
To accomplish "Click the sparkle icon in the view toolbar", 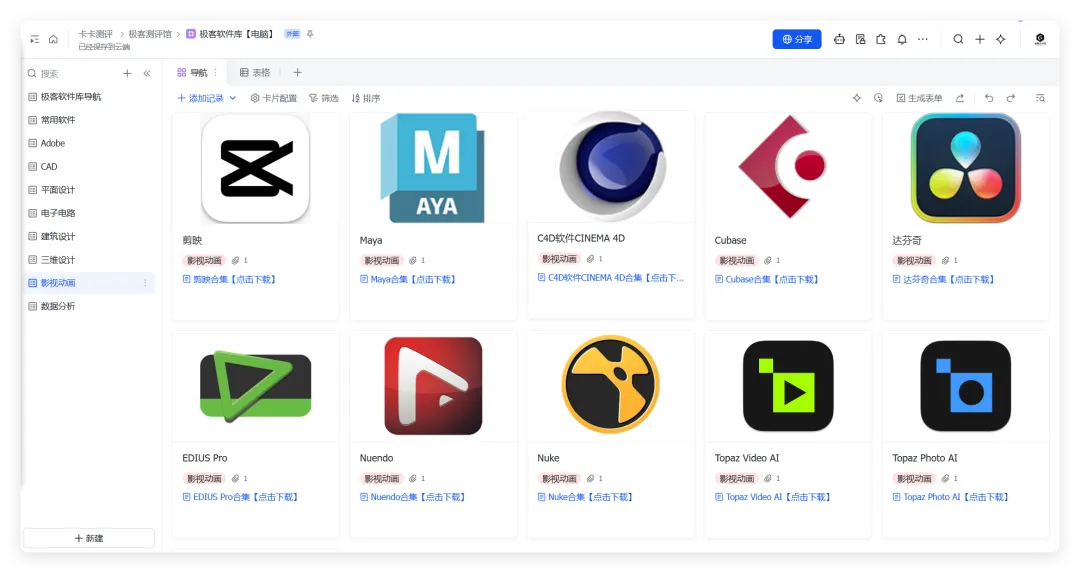I will click(857, 98).
